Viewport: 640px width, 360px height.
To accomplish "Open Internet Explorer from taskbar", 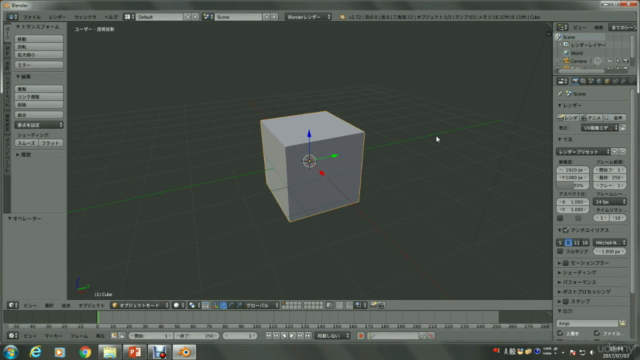I will (x=36, y=352).
